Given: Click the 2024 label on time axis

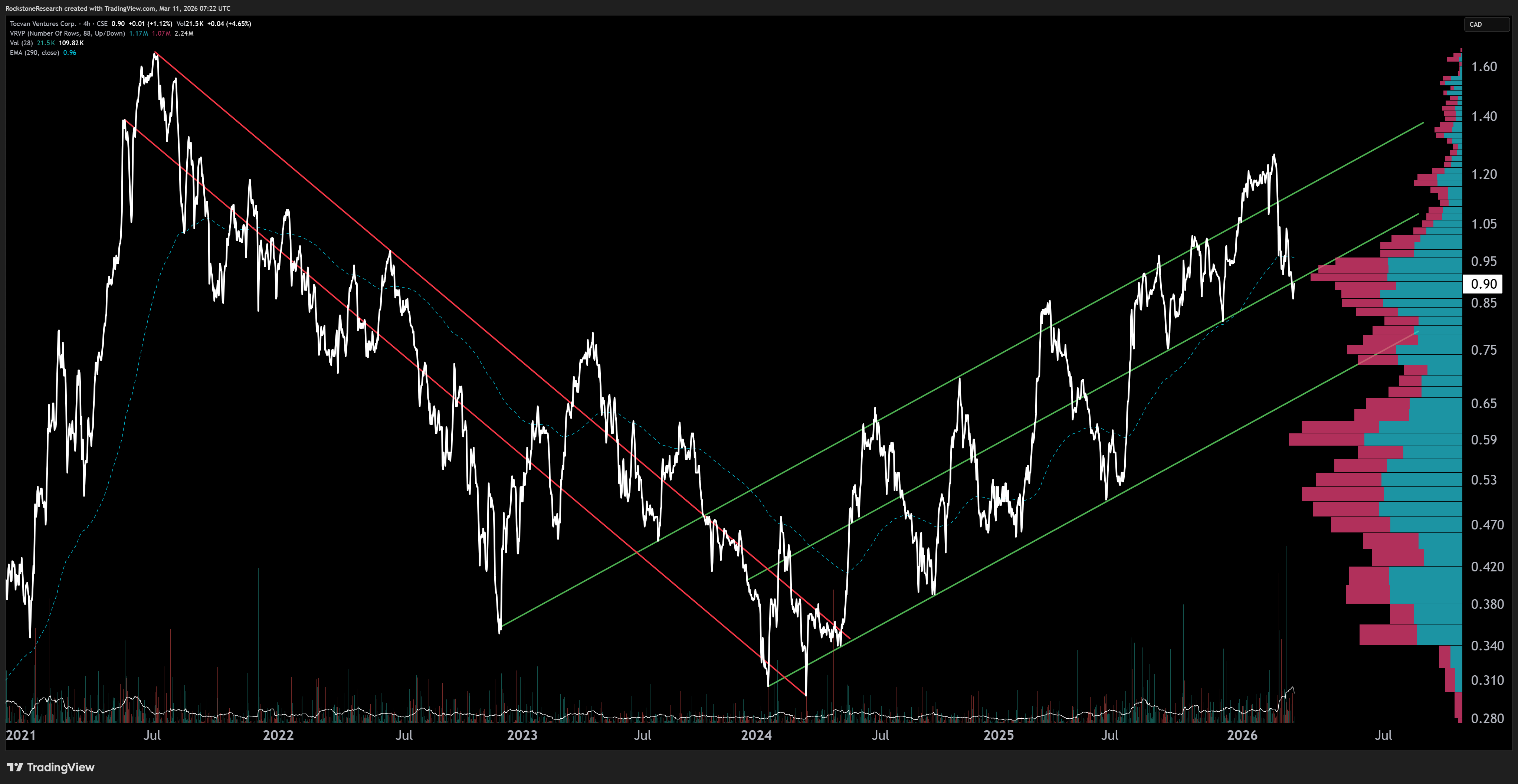Looking at the screenshot, I should pos(756,735).
